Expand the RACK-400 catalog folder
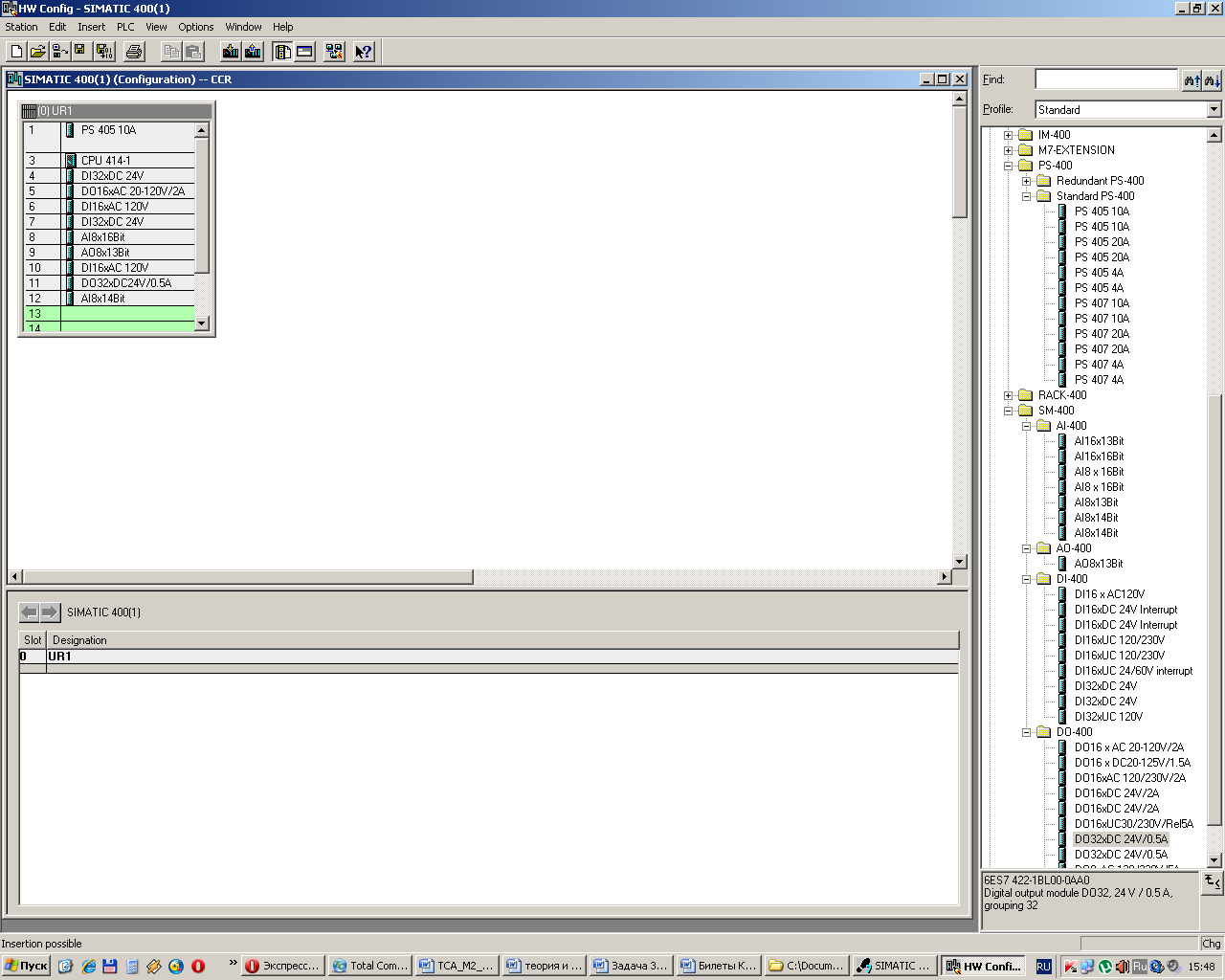 [x=1008, y=395]
